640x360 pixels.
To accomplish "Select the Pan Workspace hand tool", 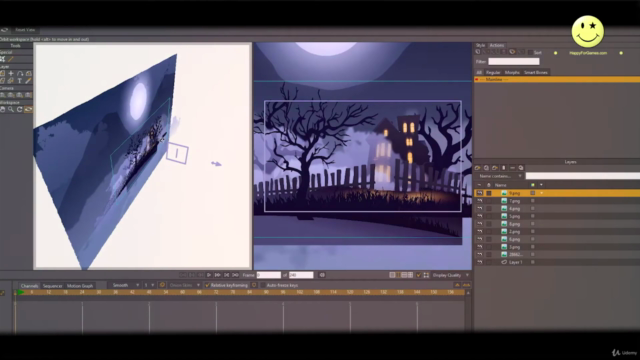I will click(x=3, y=109).
